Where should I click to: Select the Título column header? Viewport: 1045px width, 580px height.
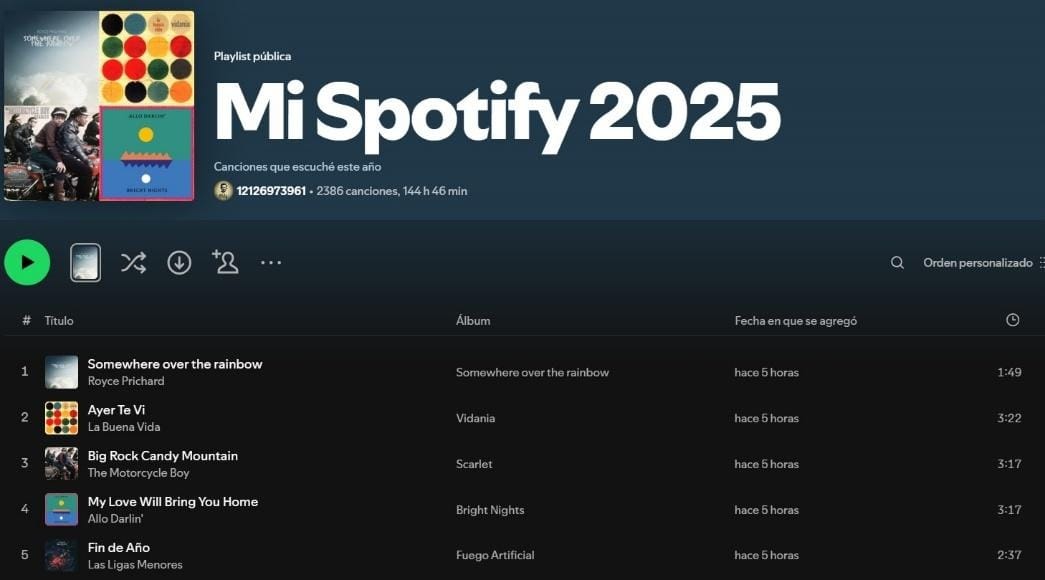(x=58, y=320)
